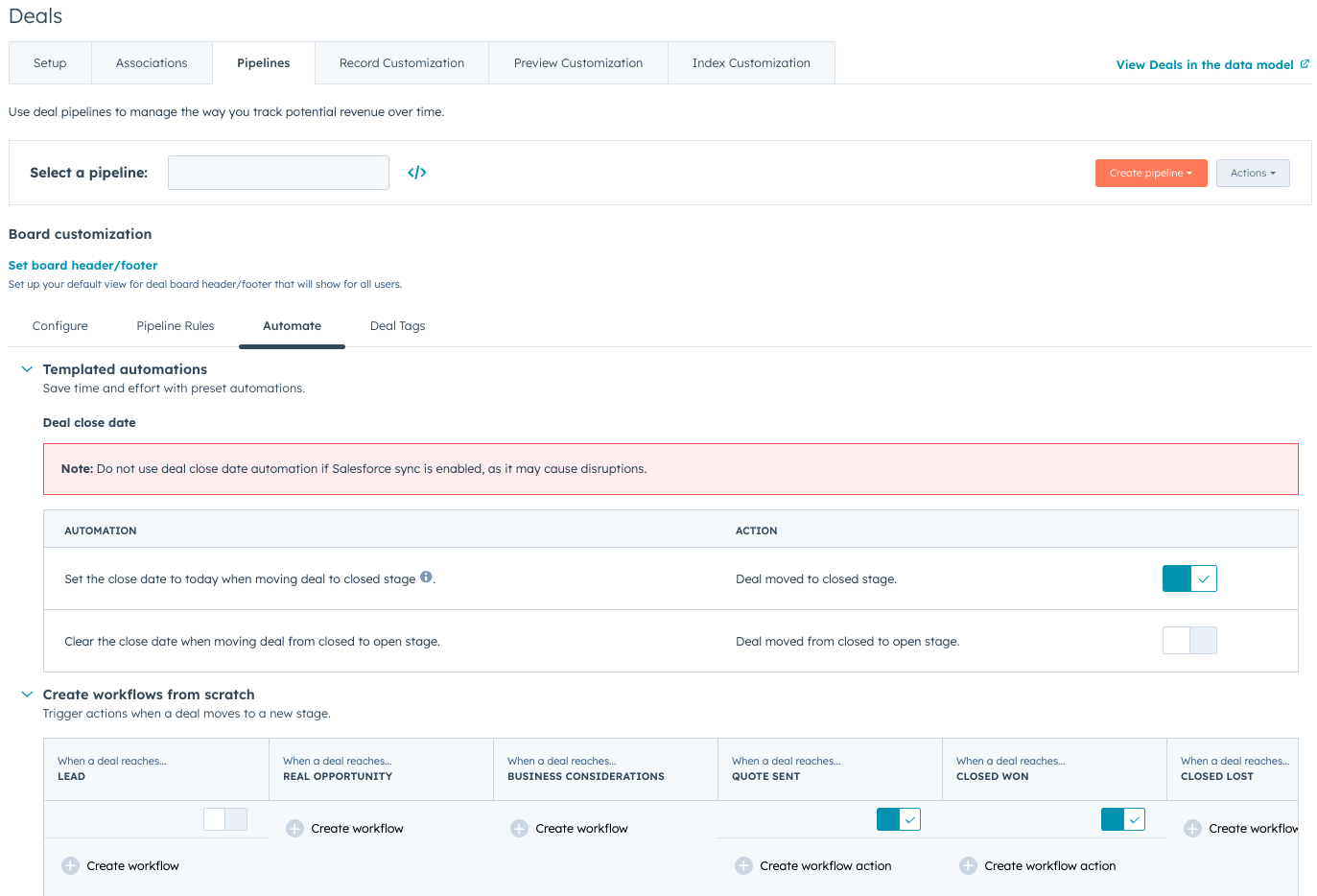The image size is (1317, 896).
Task: Click plus icon under Real Opportunity stage
Action: click(x=295, y=829)
